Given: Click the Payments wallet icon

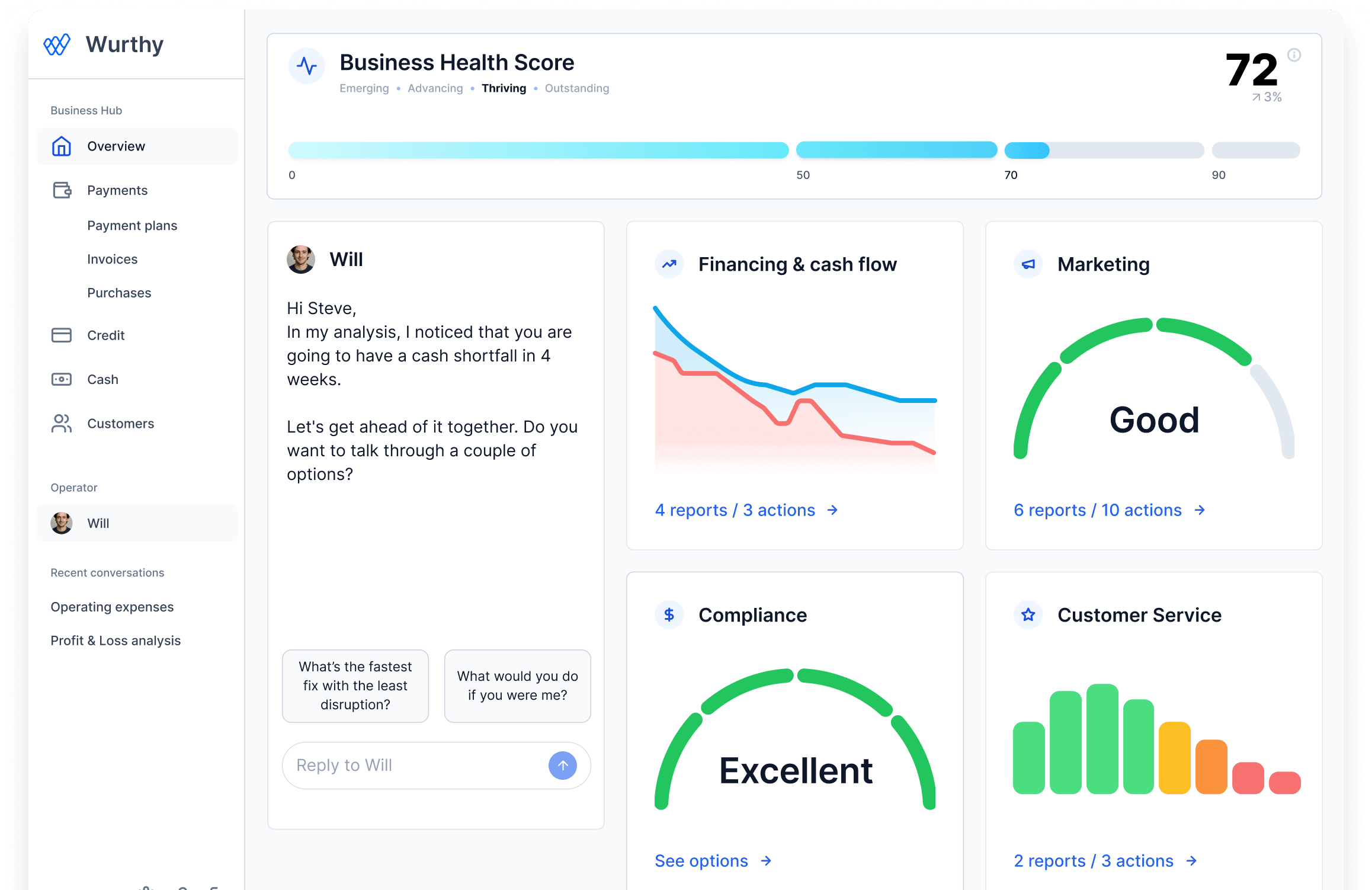Looking at the screenshot, I should (62, 190).
